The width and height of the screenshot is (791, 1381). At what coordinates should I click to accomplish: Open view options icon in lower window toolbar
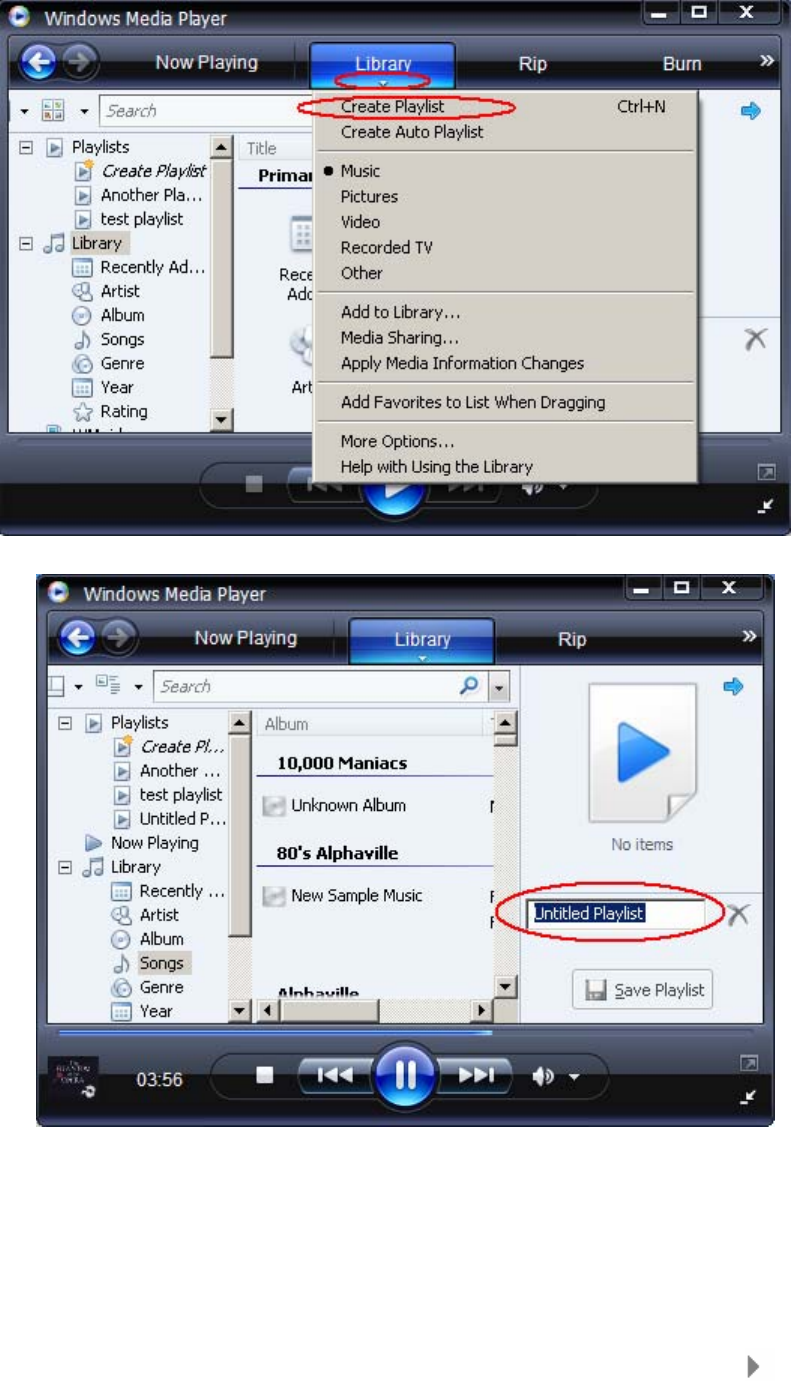106,686
